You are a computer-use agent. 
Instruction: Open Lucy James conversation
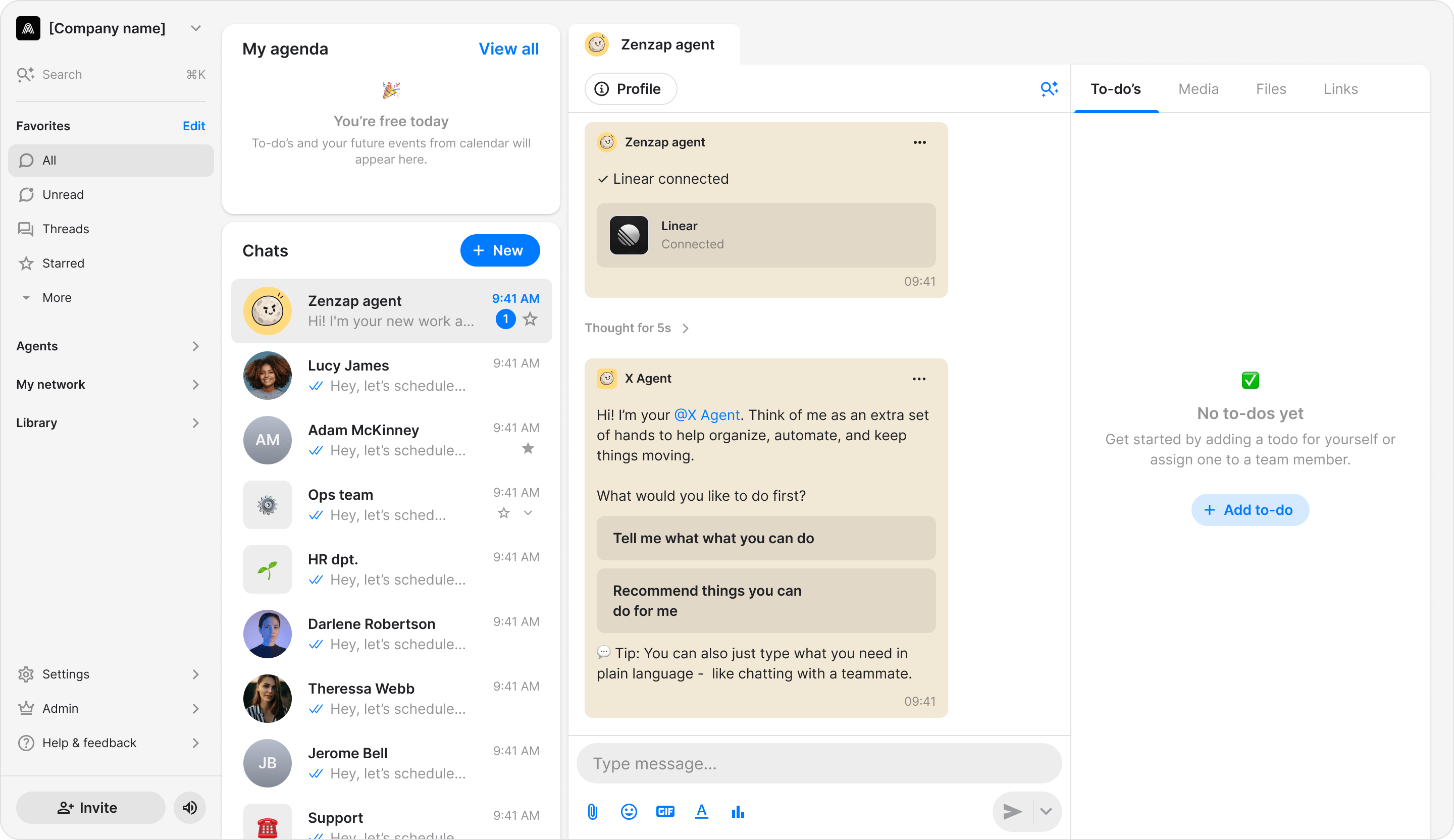click(392, 376)
